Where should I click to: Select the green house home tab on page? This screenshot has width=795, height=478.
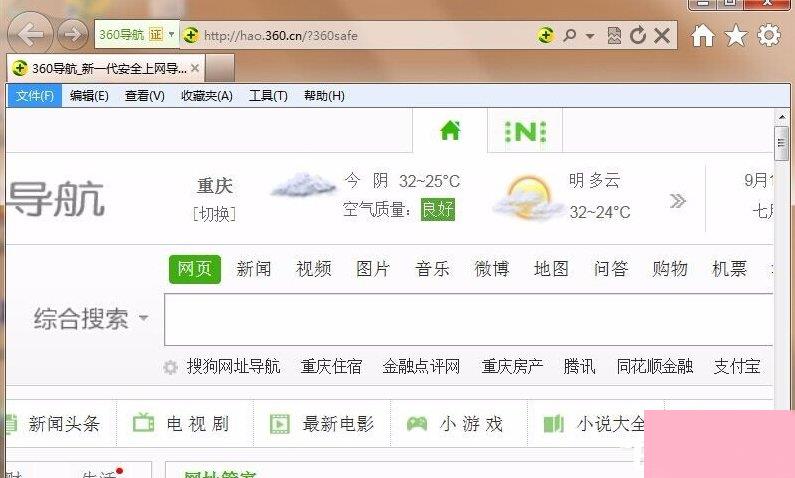[450, 131]
